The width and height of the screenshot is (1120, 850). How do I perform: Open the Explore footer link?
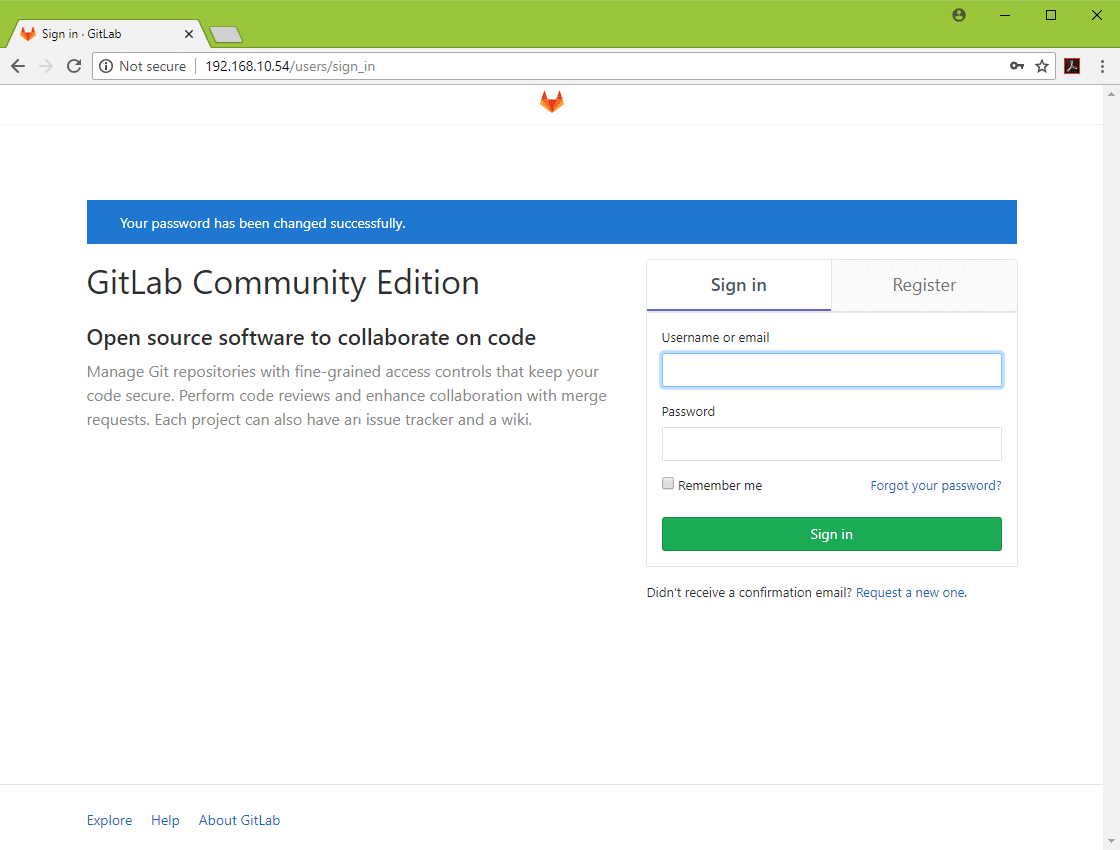pos(109,821)
